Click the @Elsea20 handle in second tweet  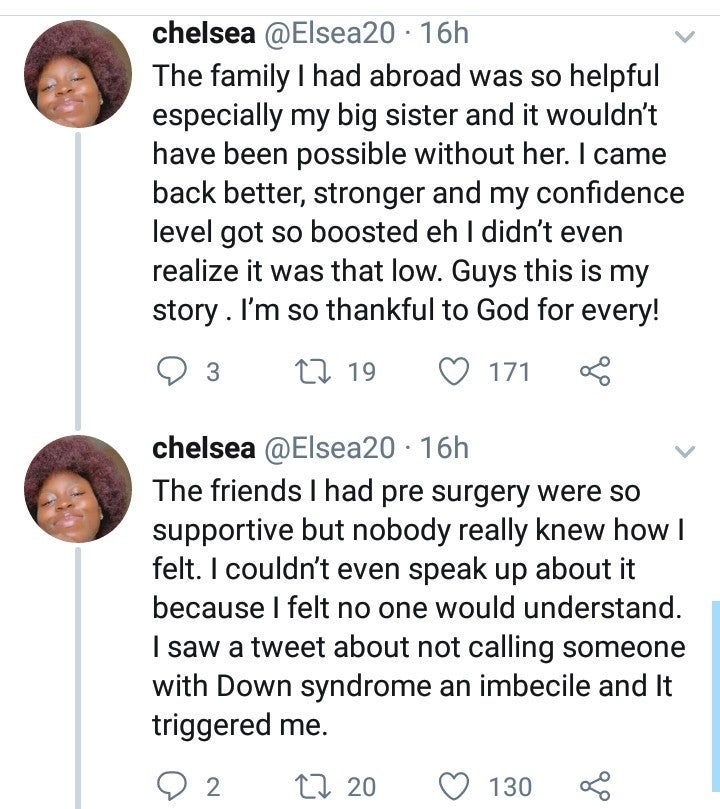pyautogui.click(x=330, y=448)
